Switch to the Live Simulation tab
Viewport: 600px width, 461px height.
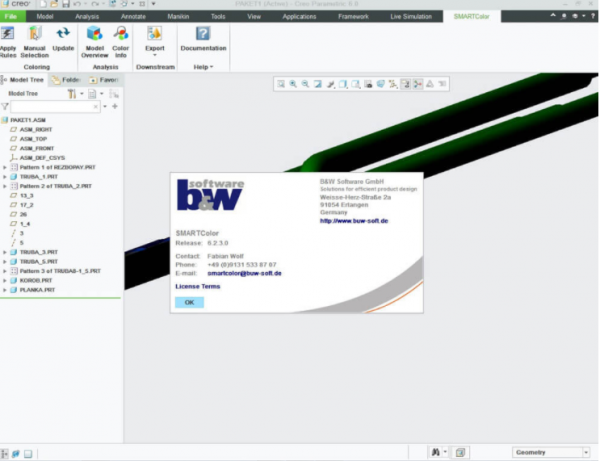[411, 16]
